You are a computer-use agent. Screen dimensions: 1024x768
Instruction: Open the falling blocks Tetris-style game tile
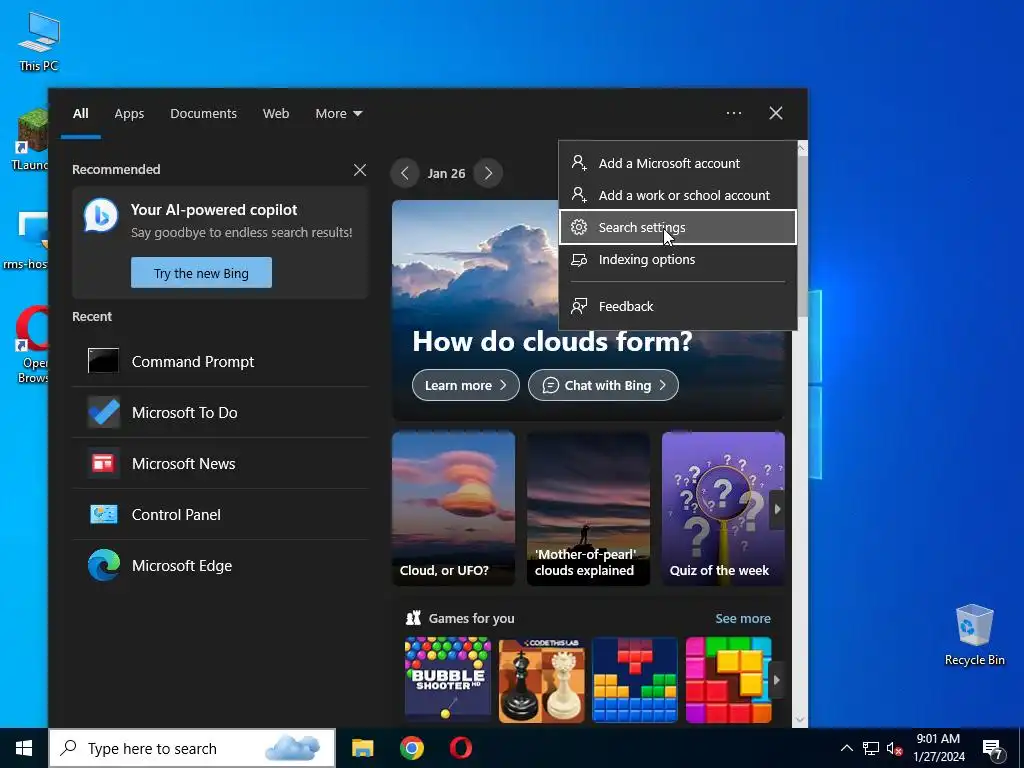coord(635,680)
